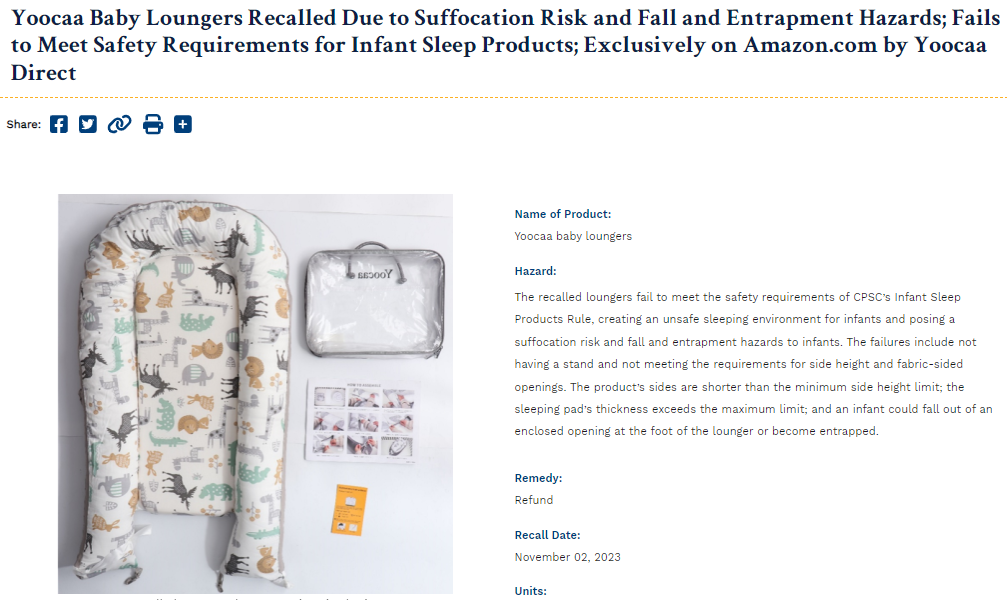Viewport: 1007px width, 600px height.
Task: Share the recall on Facebook
Action: [x=59, y=124]
